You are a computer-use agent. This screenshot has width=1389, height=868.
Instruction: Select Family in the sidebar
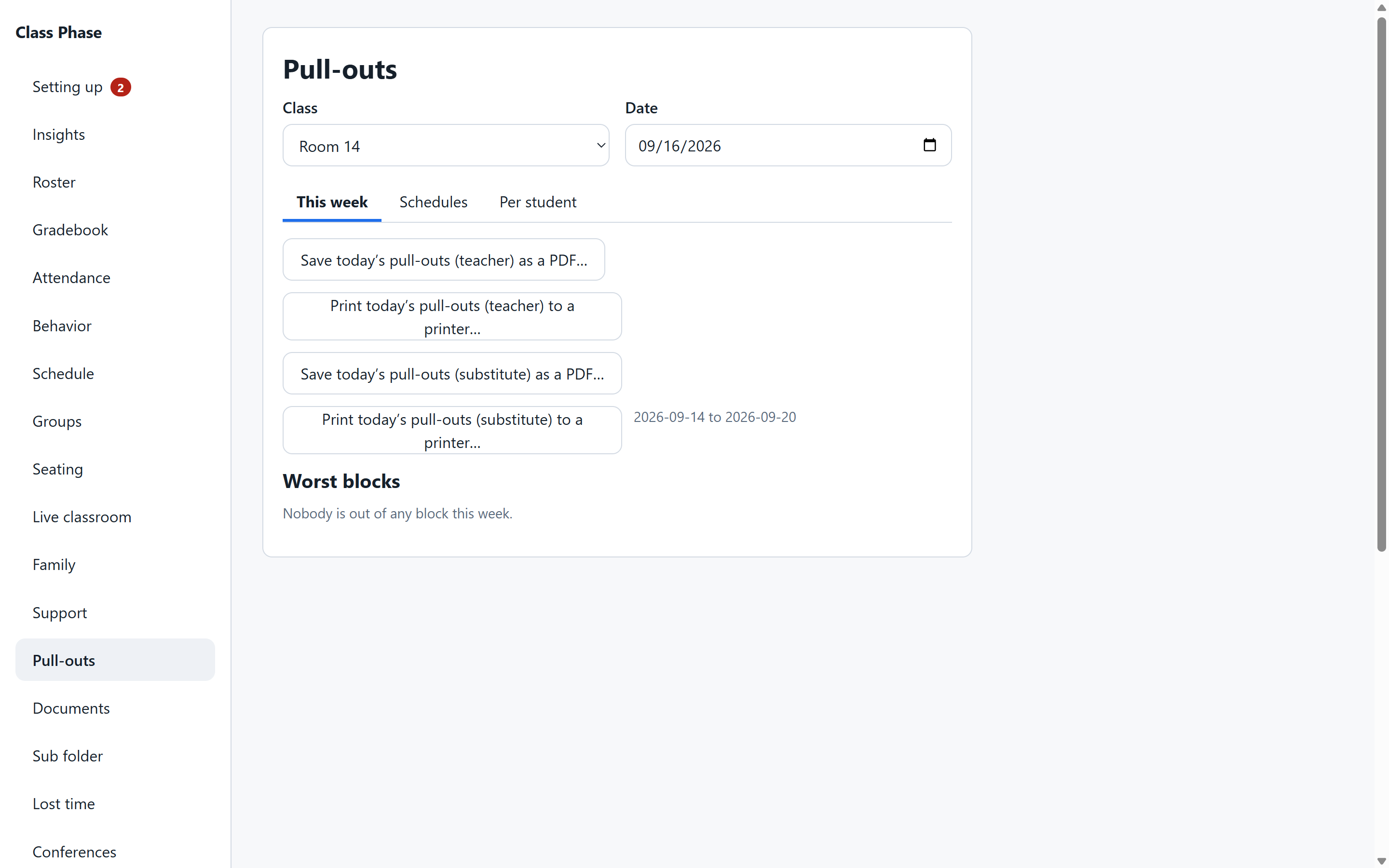(115, 564)
